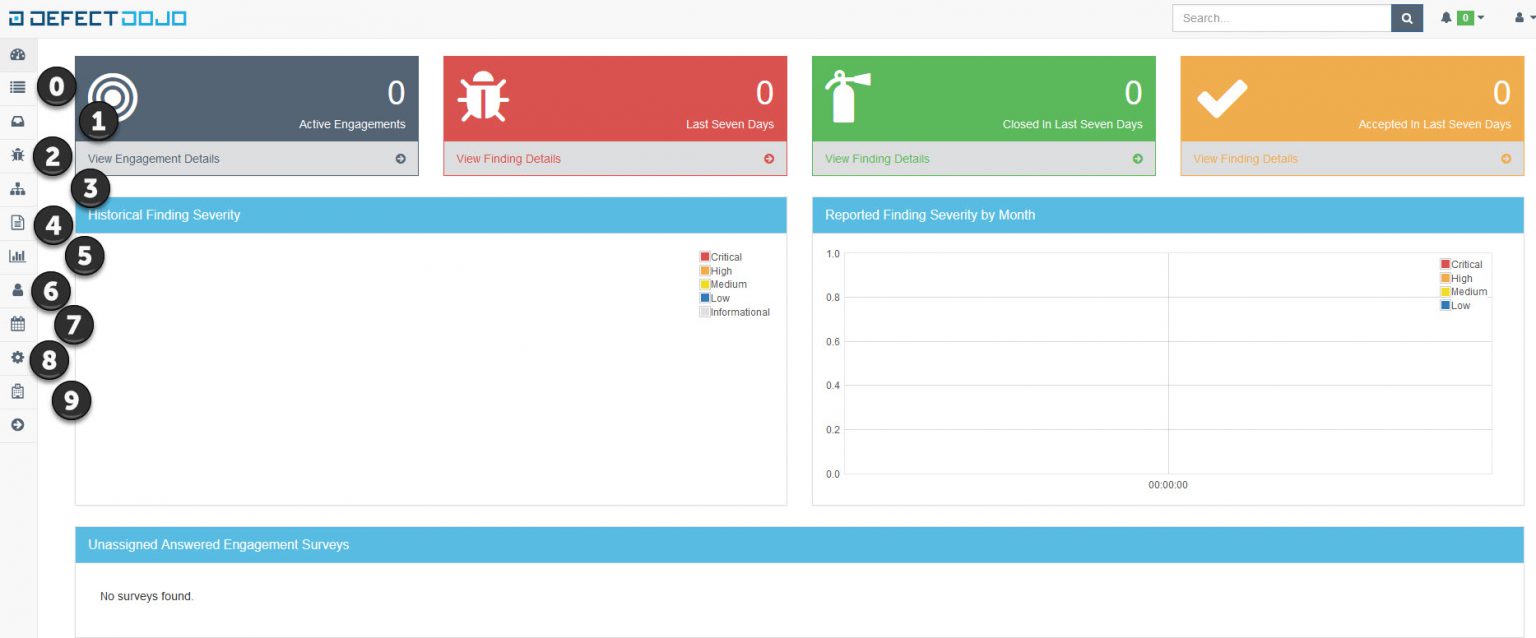Toggle the Informational legend entry
Image resolution: width=1536 pixels, height=638 pixels.
pos(735,312)
